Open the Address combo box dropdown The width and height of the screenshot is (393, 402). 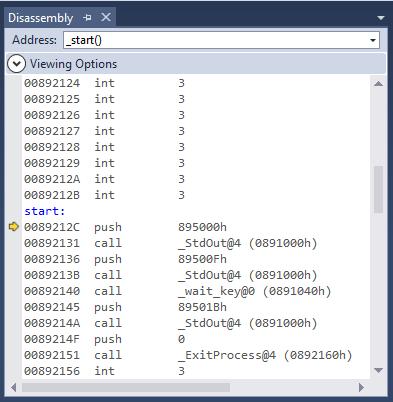tap(373, 40)
